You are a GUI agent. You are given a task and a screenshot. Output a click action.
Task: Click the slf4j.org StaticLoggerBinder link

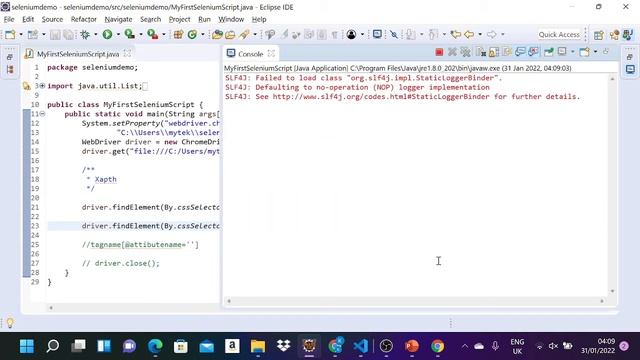click(x=381, y=97)
